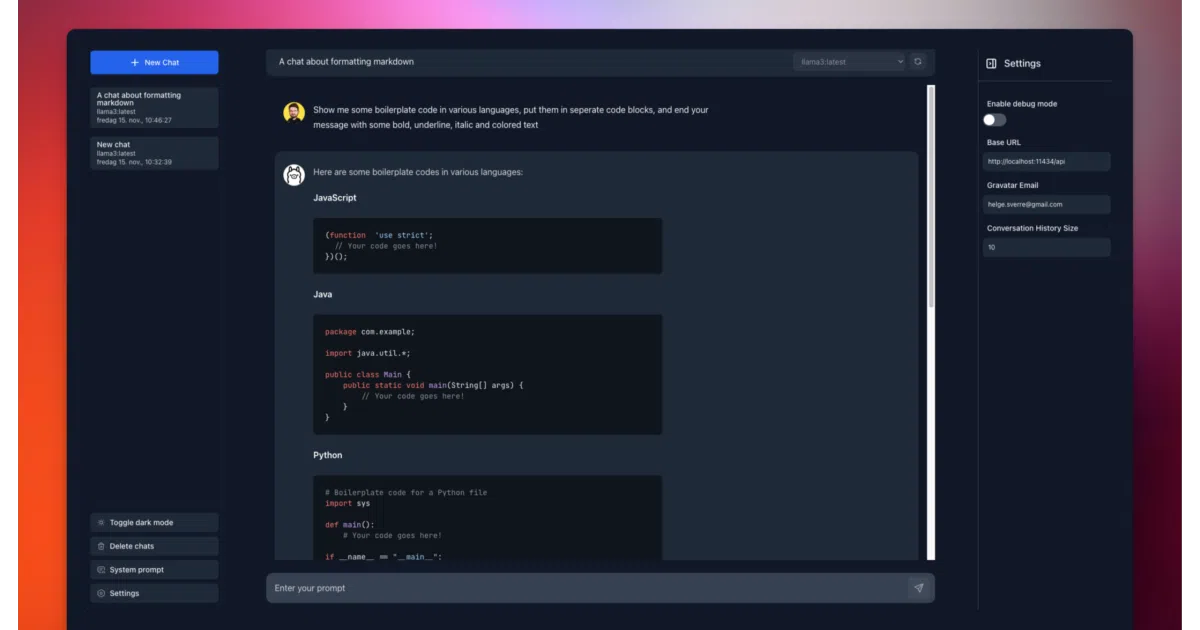Click the 'Conversation History Size' label

tap(1033, 228)
